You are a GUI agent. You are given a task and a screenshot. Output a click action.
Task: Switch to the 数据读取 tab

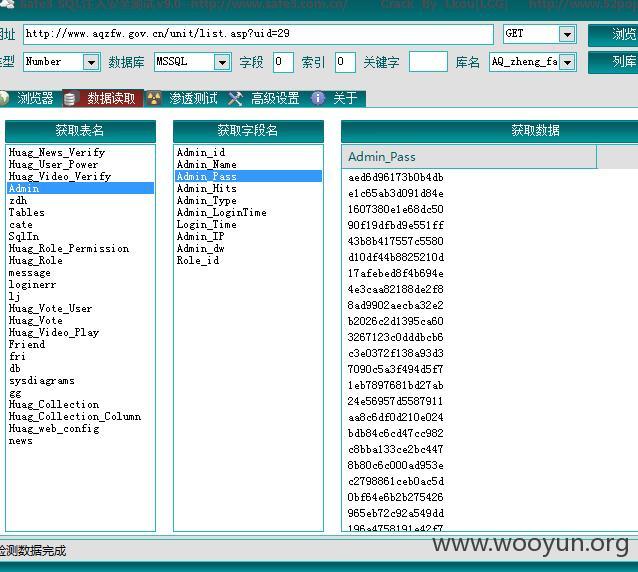[x=103, y=98]
